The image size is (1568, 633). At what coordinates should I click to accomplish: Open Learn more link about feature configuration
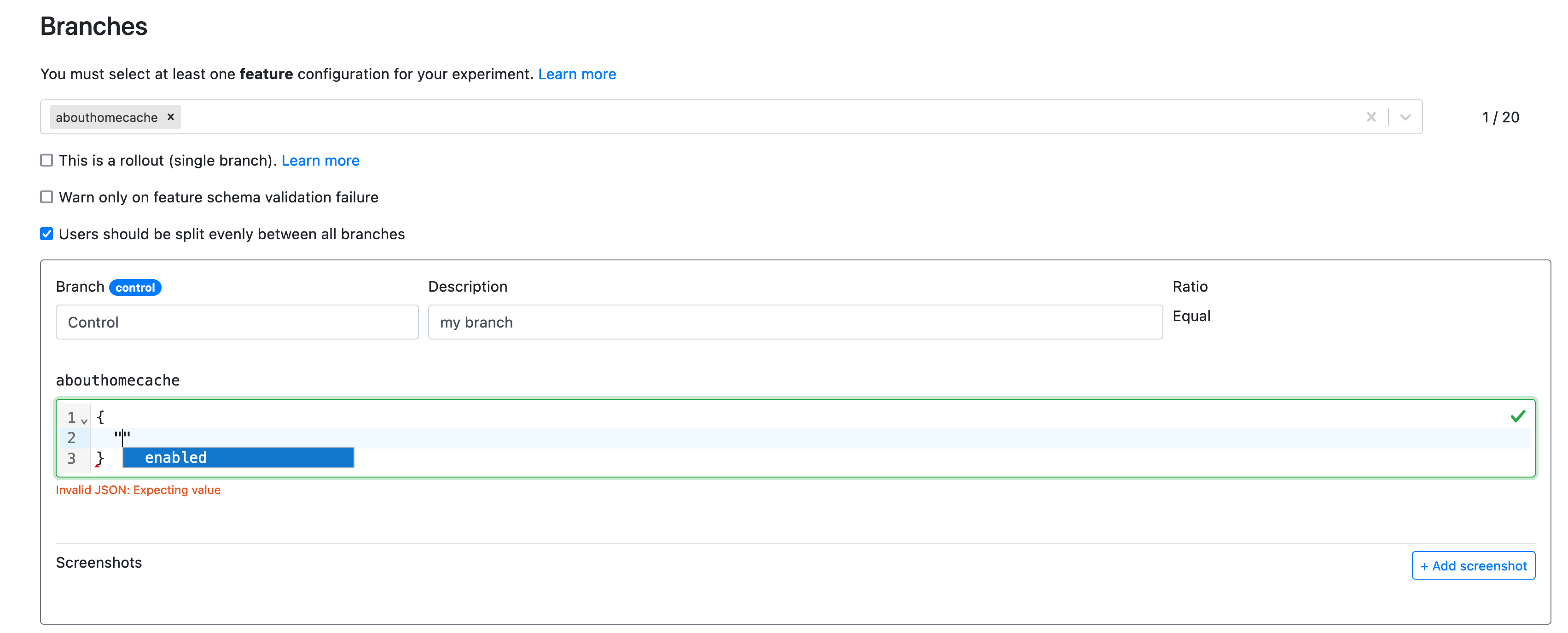point(576,74)
